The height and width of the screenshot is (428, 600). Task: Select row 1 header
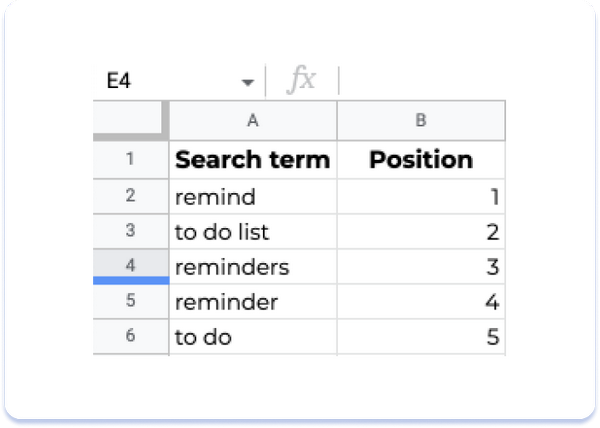pos(130,159)
